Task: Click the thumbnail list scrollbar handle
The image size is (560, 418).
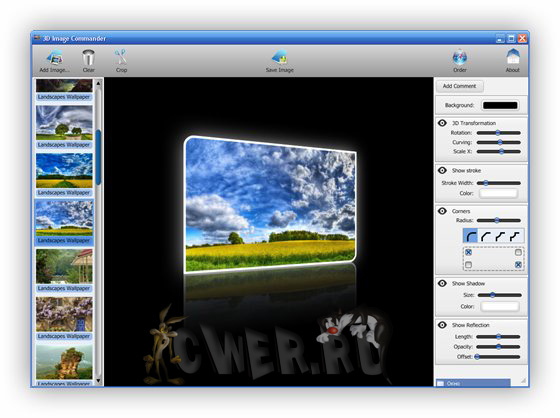Action: (x=98, y=157)
